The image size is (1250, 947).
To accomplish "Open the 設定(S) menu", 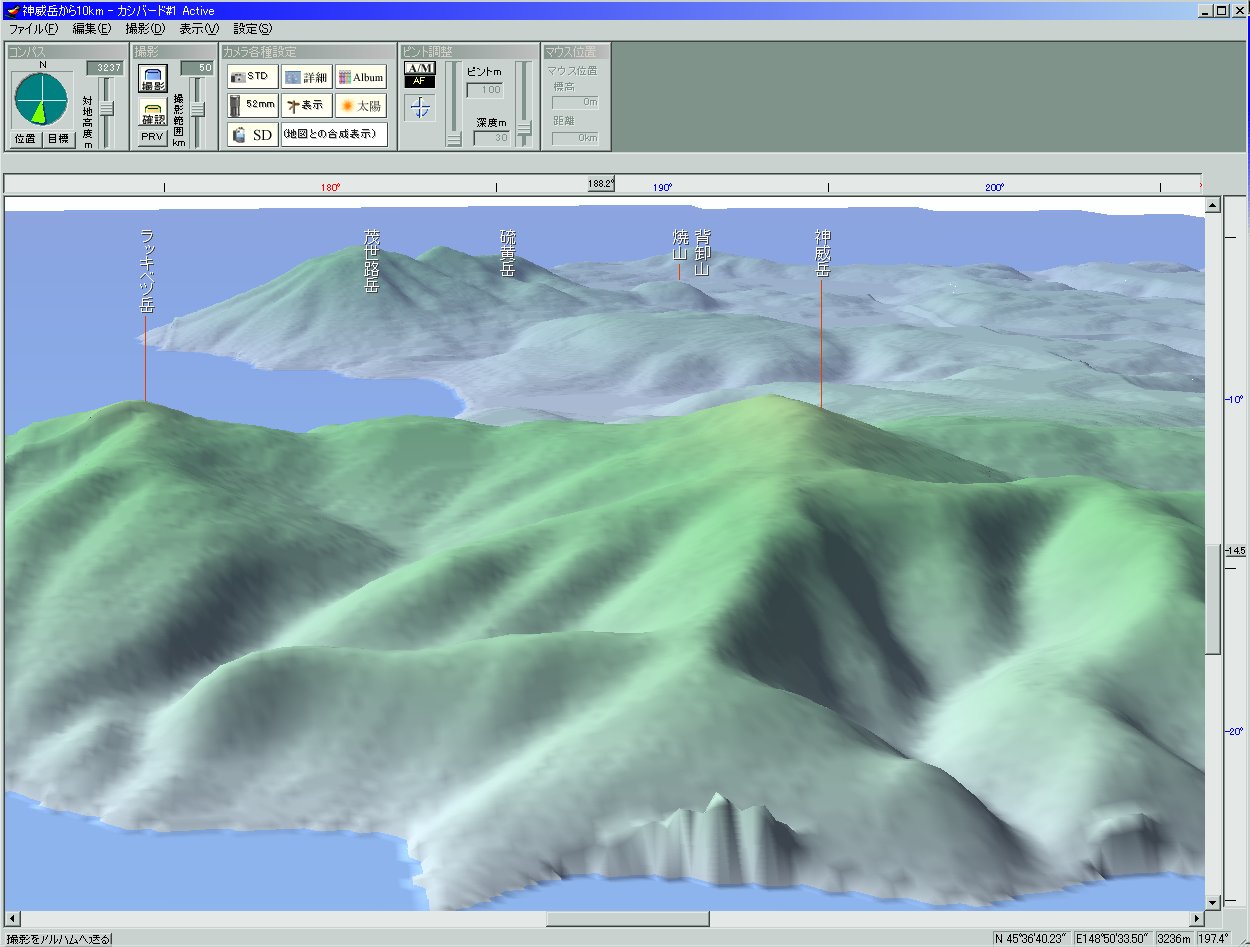I will coord(252,29).
